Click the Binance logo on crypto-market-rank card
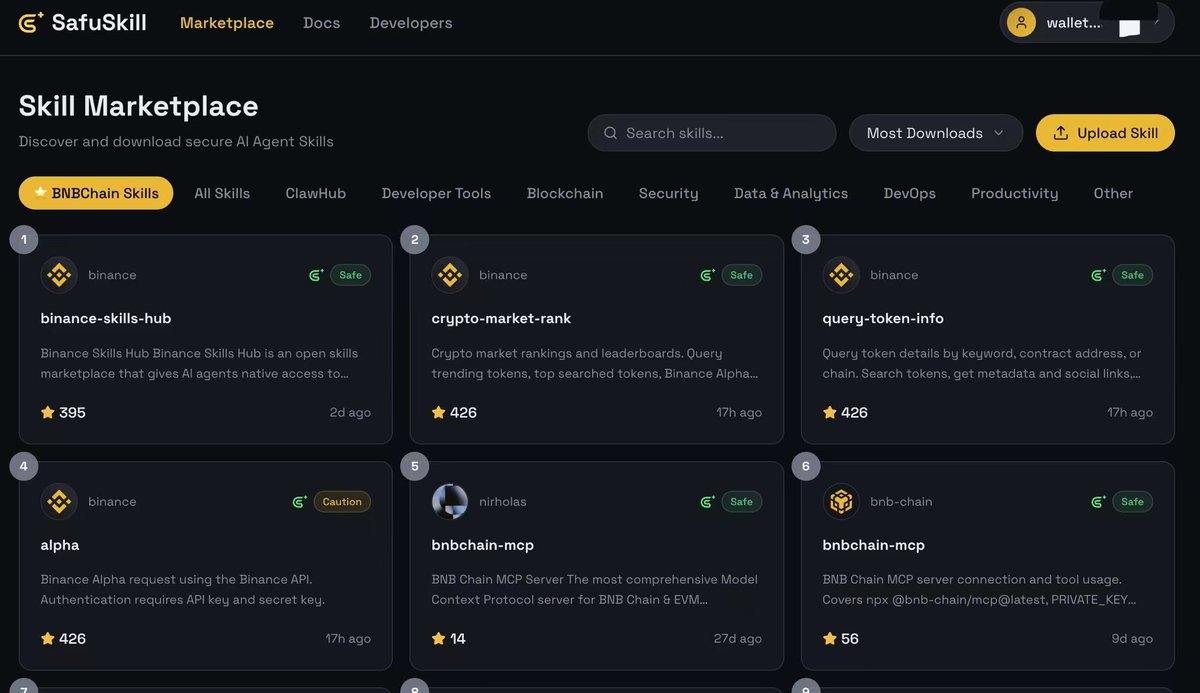The width and height of the screenshot is (1200, 693). coord(450,275)
